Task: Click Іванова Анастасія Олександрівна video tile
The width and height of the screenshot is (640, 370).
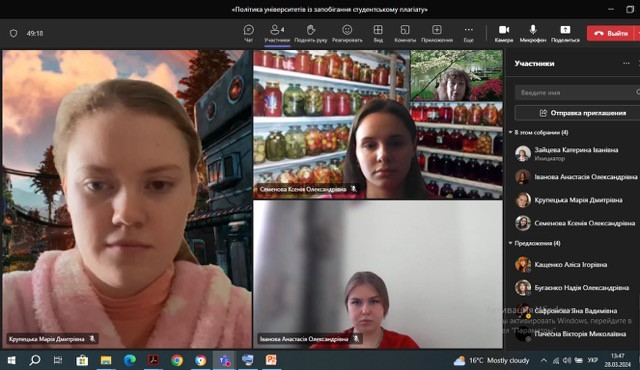Action: pos(378,274)
